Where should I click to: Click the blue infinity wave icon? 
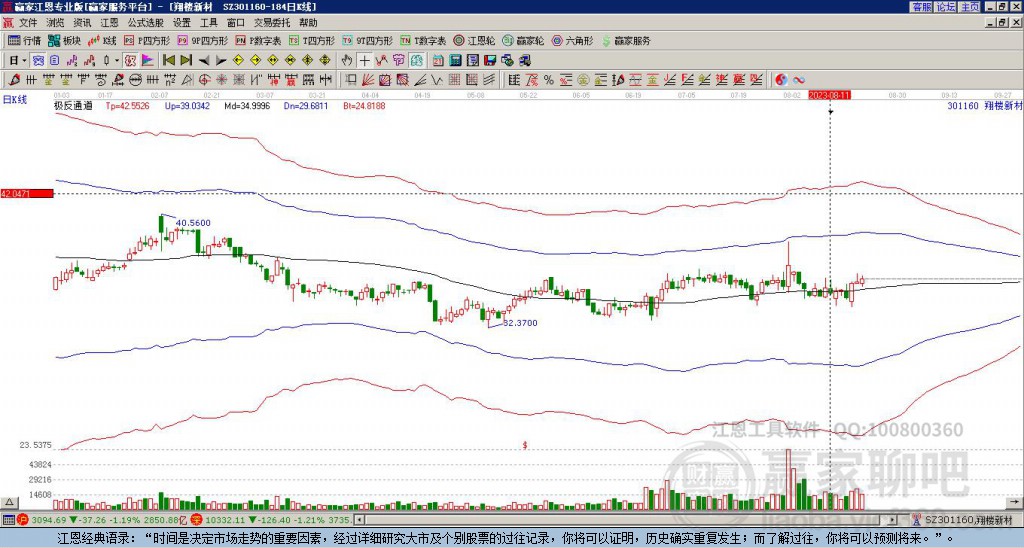pos(799,80)
